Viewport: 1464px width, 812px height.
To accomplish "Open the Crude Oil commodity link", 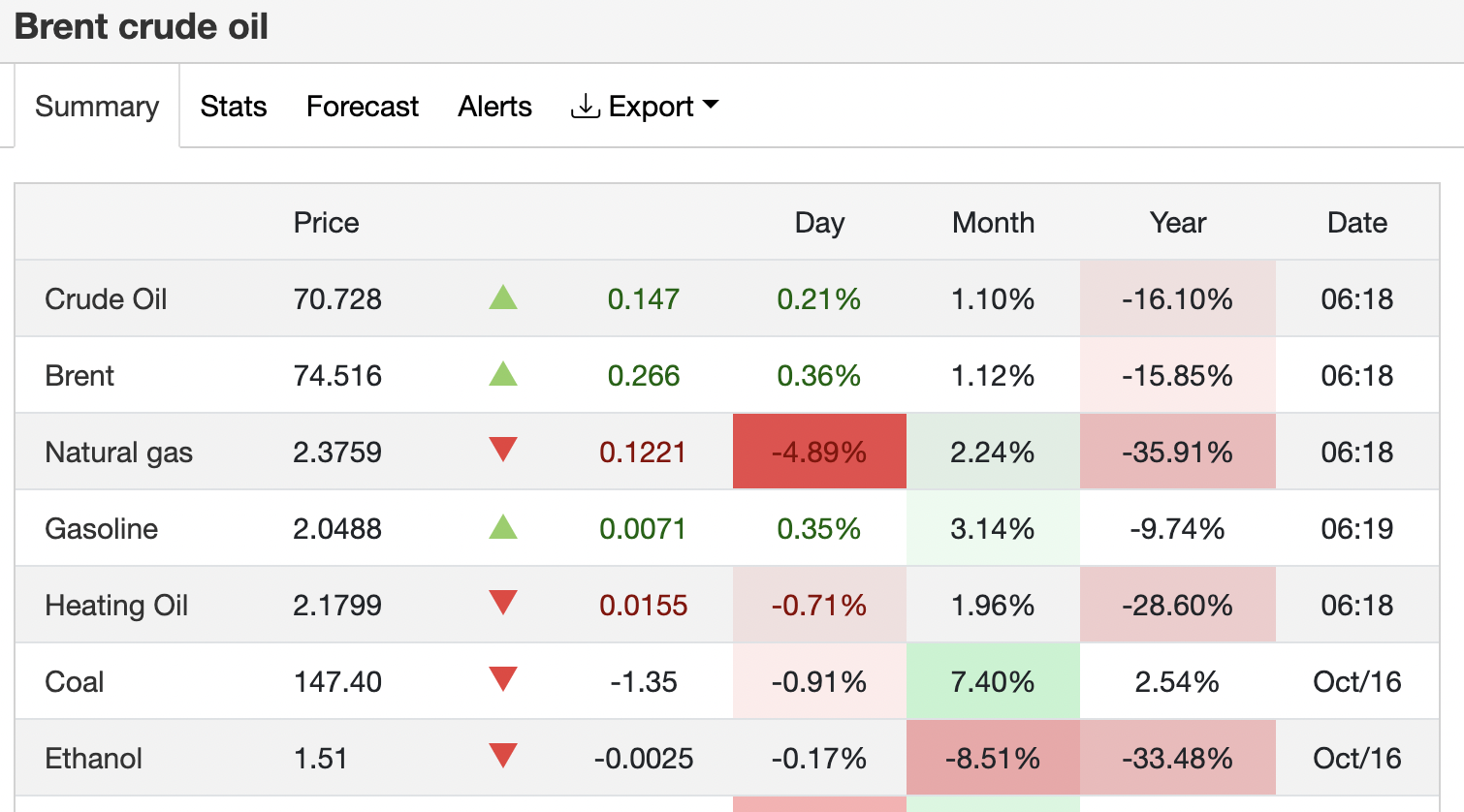I will (x=106, y=298).
